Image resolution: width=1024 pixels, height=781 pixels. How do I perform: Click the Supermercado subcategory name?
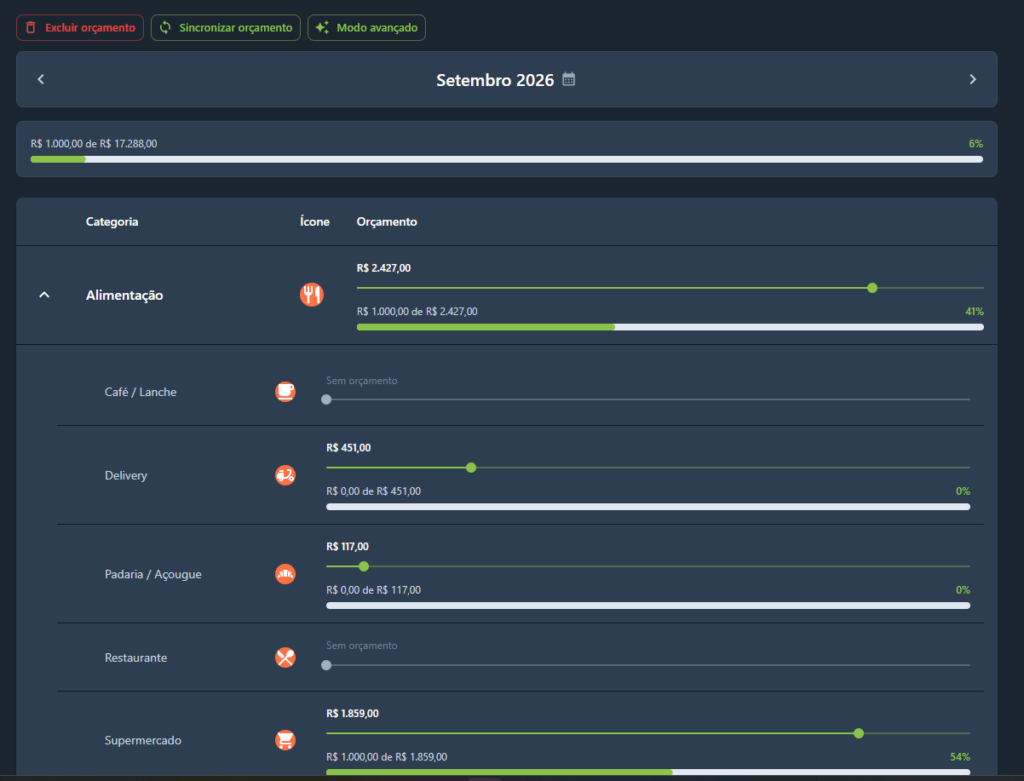click(x=143, y=741)
